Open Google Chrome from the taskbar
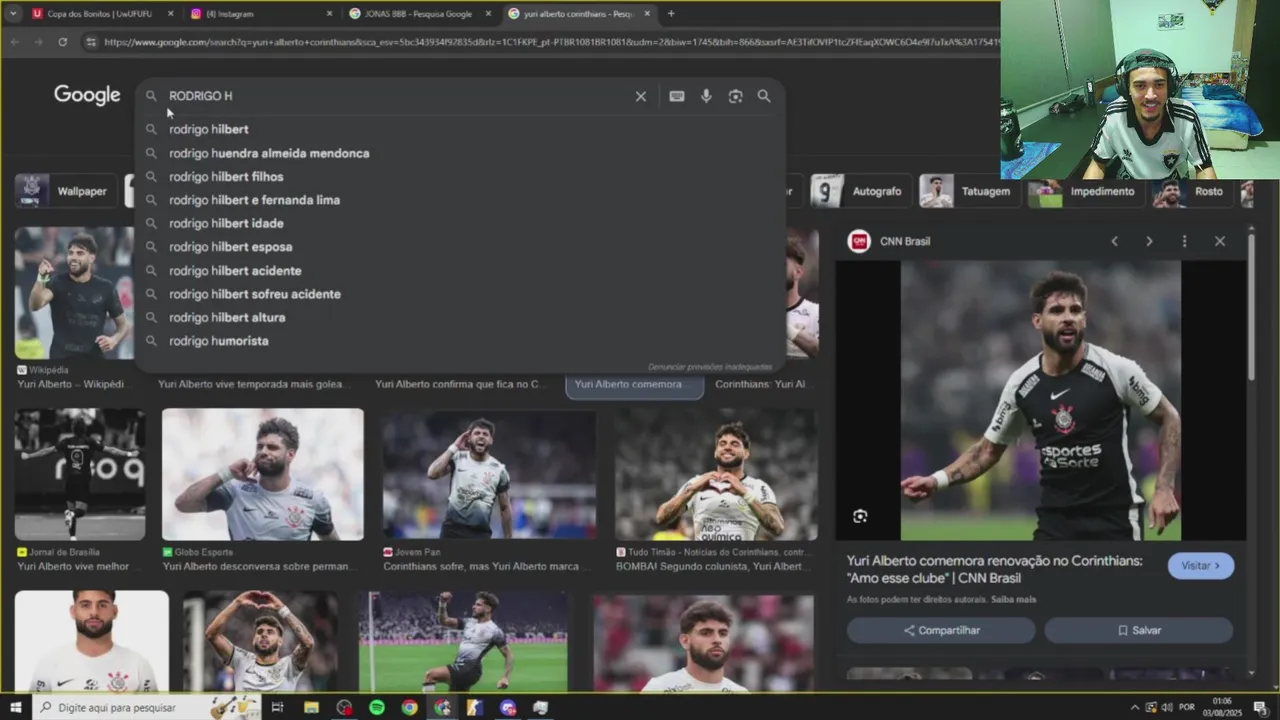Image resolution: width=1280 pixels, height=720 pixels. tap(409, 707)
